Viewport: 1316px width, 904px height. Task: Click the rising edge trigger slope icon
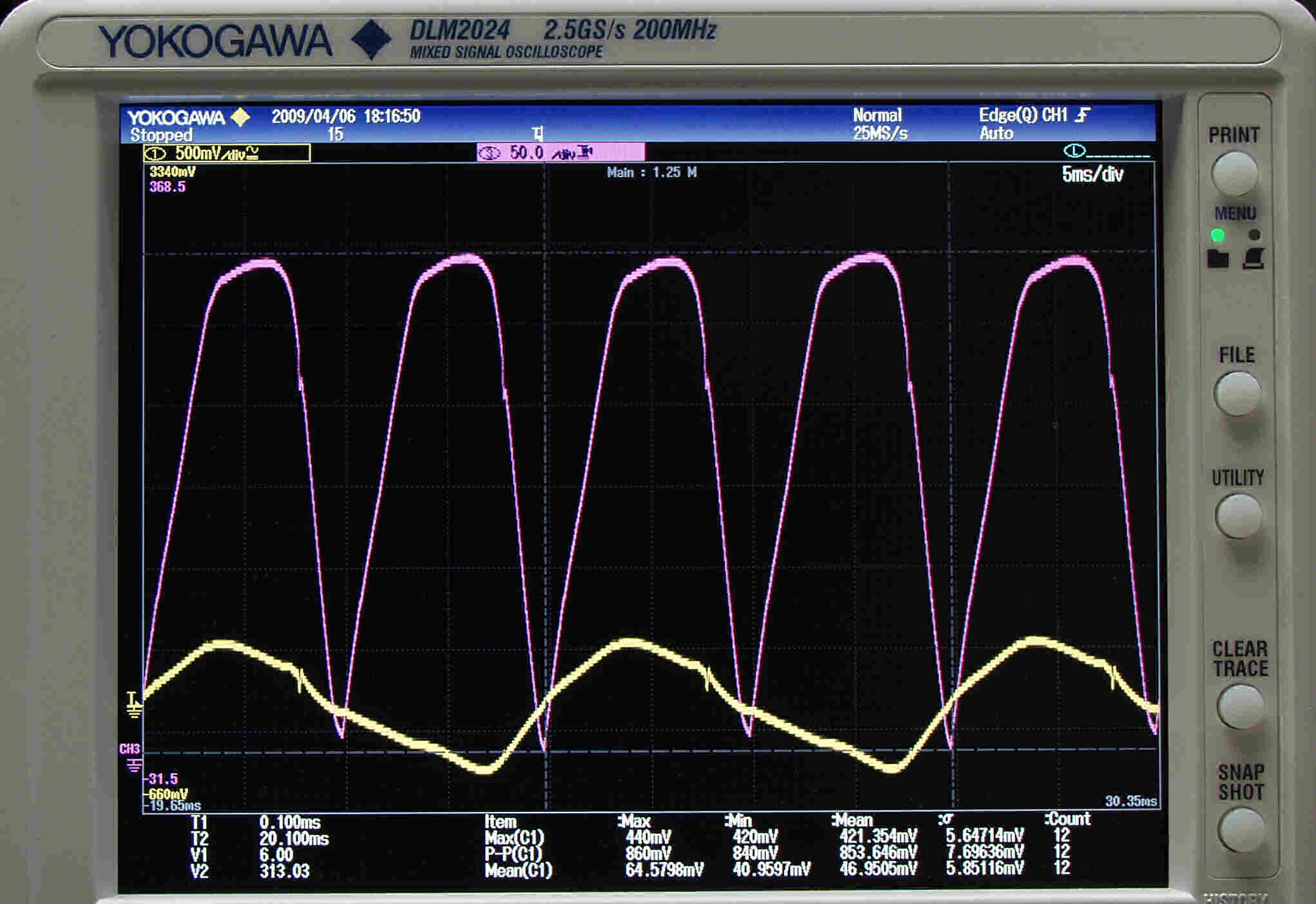click(1083, 115)
